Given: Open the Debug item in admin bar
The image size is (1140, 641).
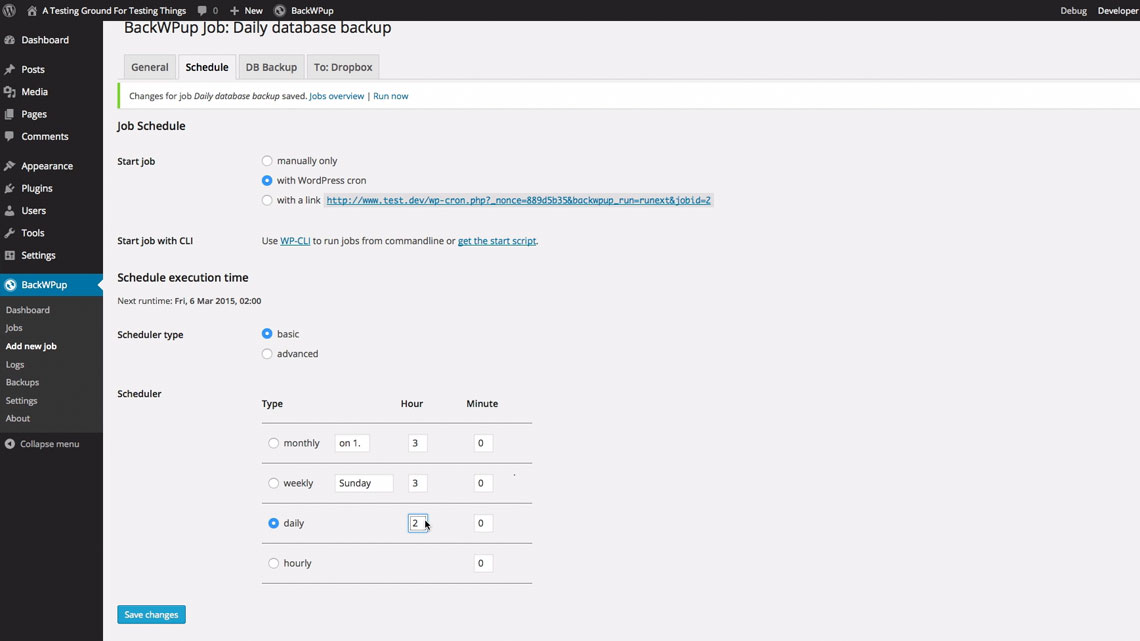Looking at the screenshot, I should pyautogui.click(x=1073, y=10).
